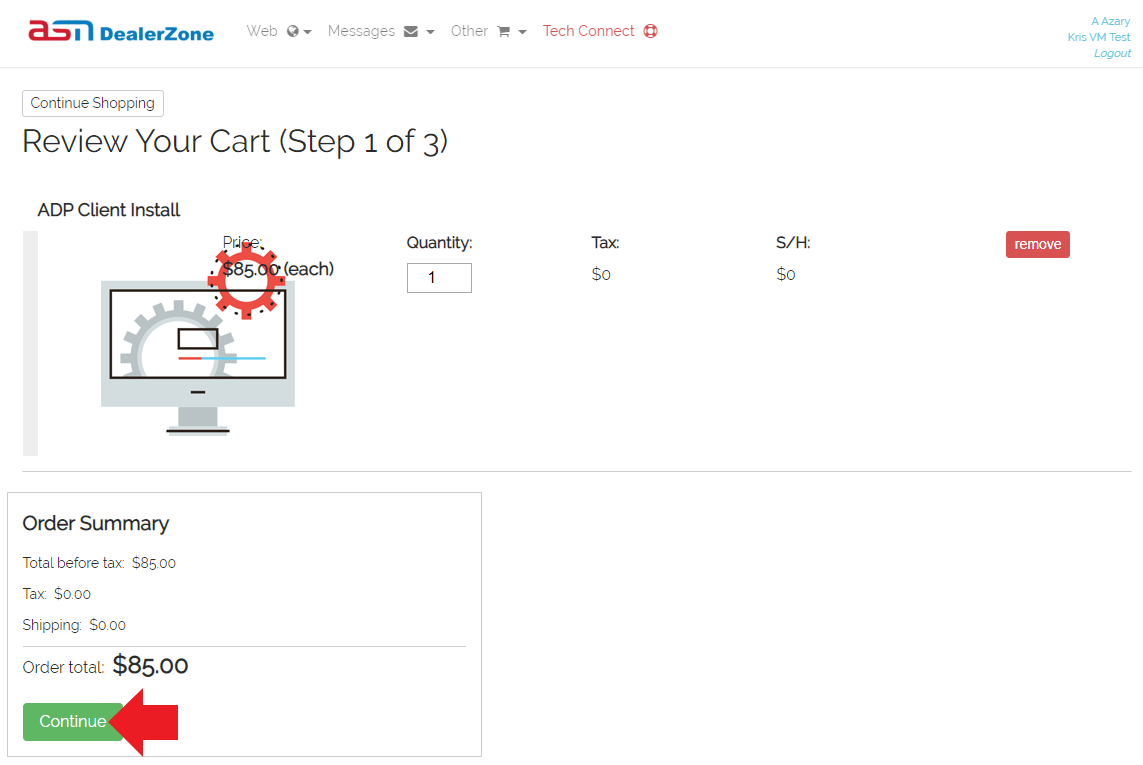
Task: Click the S/H: column label
Action: coord(793,243)
